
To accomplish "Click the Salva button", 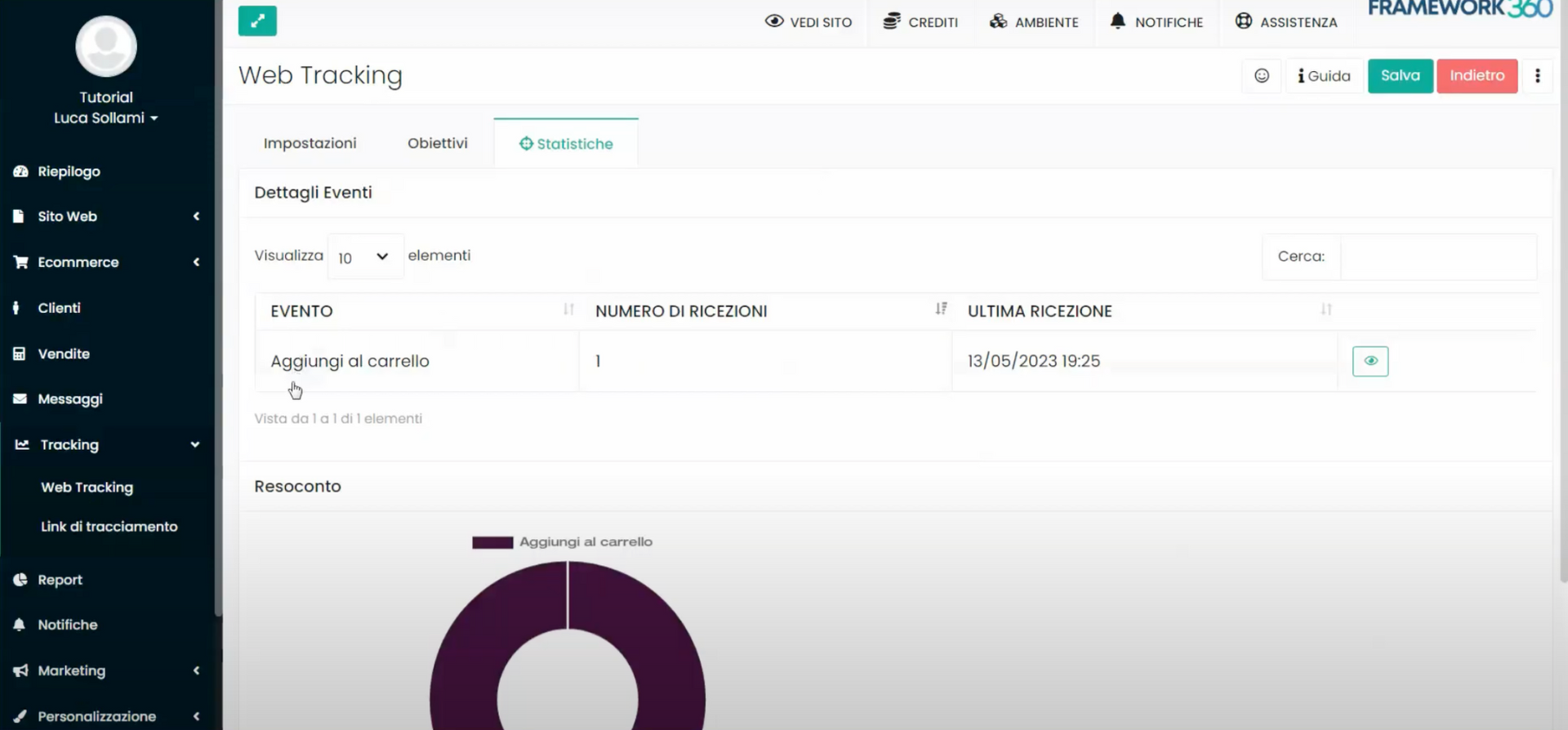I will coord(1401,76).
